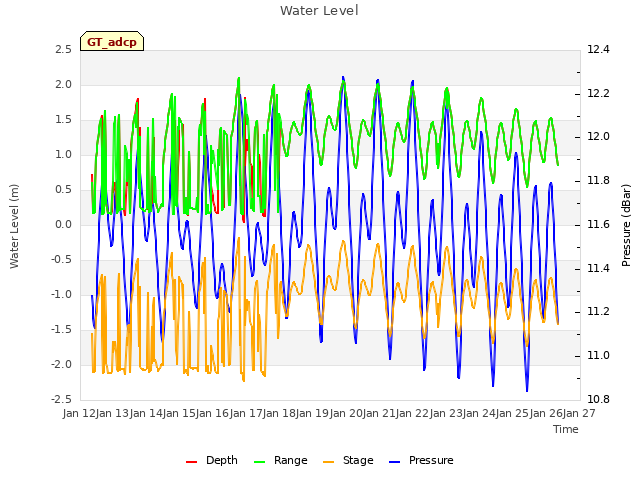
Task: Click the red Depth legend color marker
Action: (191, 462)
